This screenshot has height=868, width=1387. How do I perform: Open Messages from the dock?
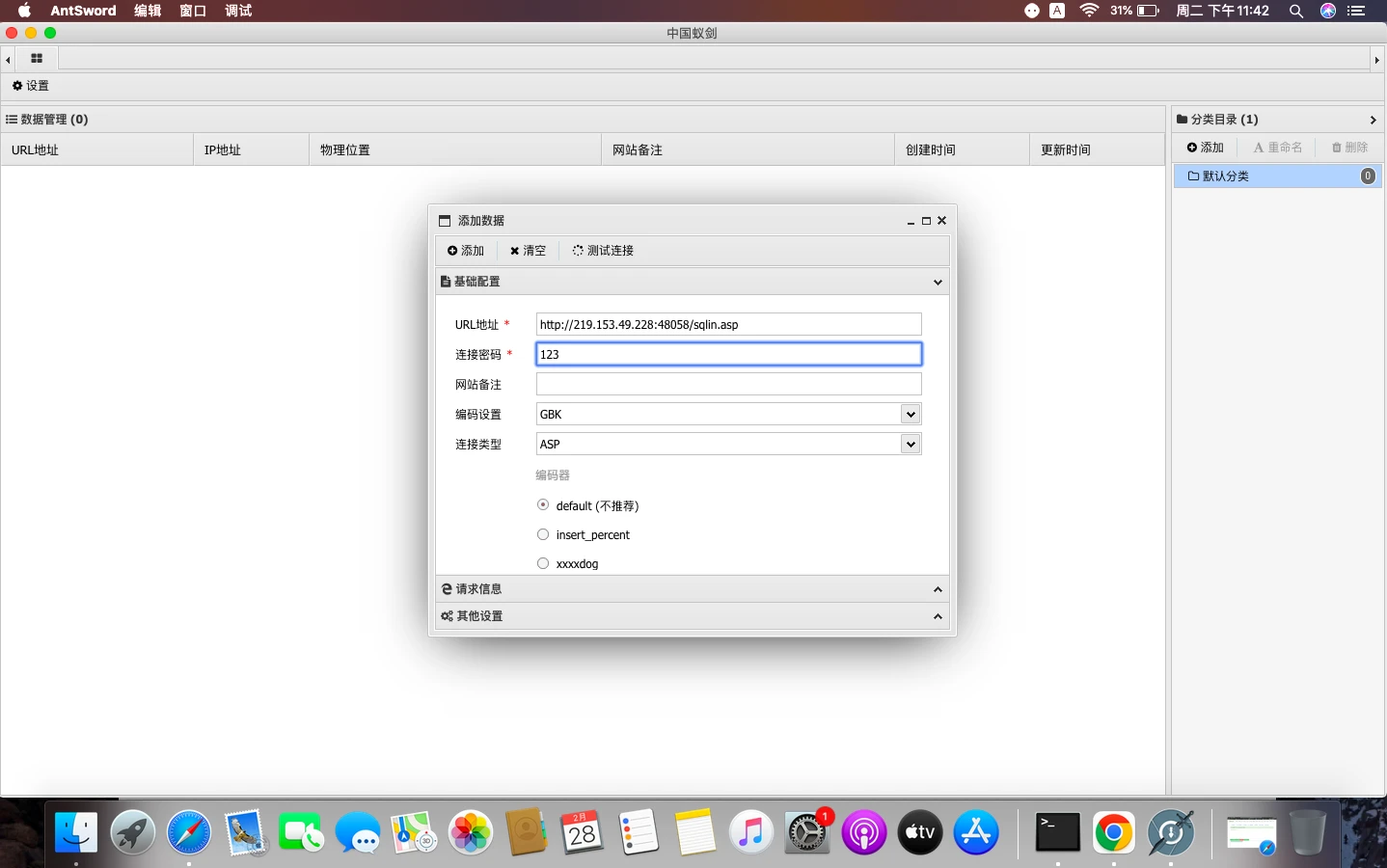pyautogui.click(x=358, y=832)
